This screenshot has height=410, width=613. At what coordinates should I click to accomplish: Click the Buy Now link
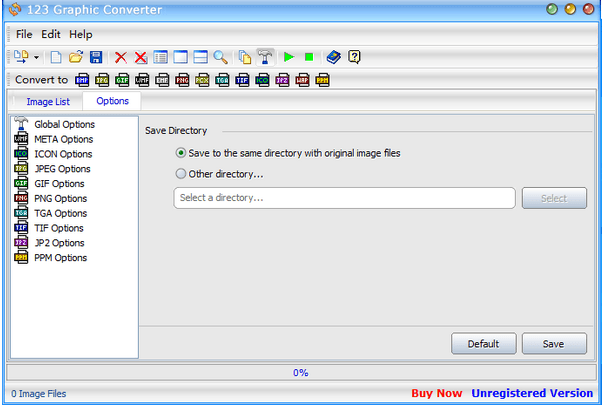click(x=437, y=393)
